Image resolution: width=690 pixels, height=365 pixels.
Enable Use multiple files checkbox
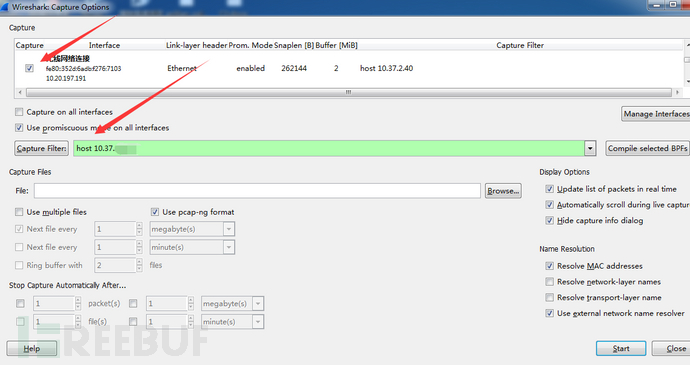[x=19, y=212]
